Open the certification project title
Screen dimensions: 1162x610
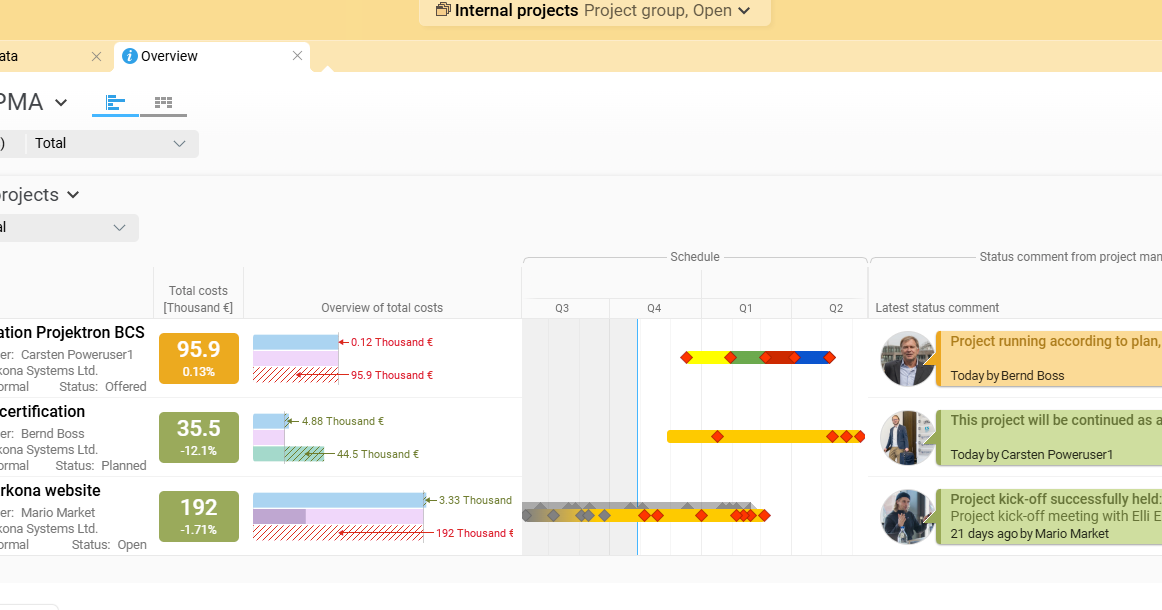pos(42,411)
